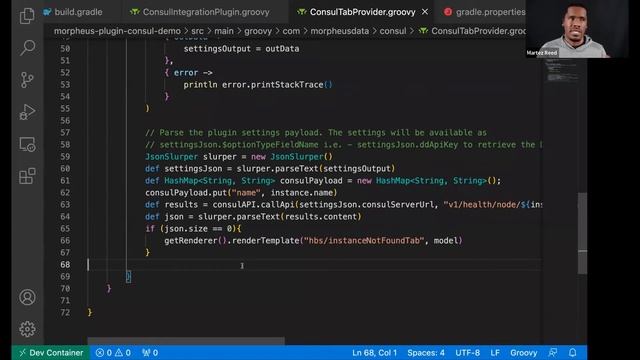Click the morpheus-plugin-consul-demo breadcrumb
Image resolution: width=640 pixels, height=360 pixels.
tap(117, 31)
